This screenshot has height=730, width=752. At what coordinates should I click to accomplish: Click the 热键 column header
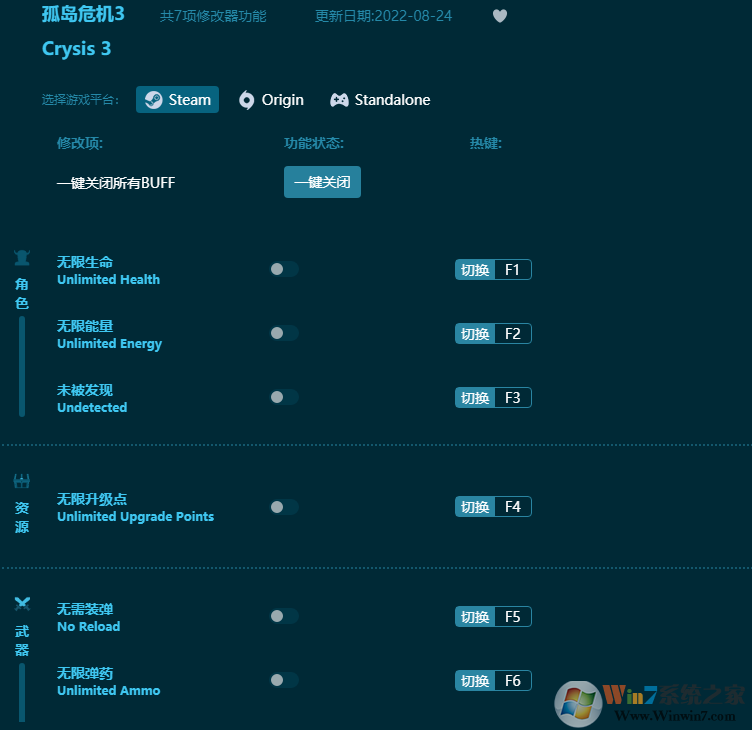pyautogui.click(x=485, y=143)
